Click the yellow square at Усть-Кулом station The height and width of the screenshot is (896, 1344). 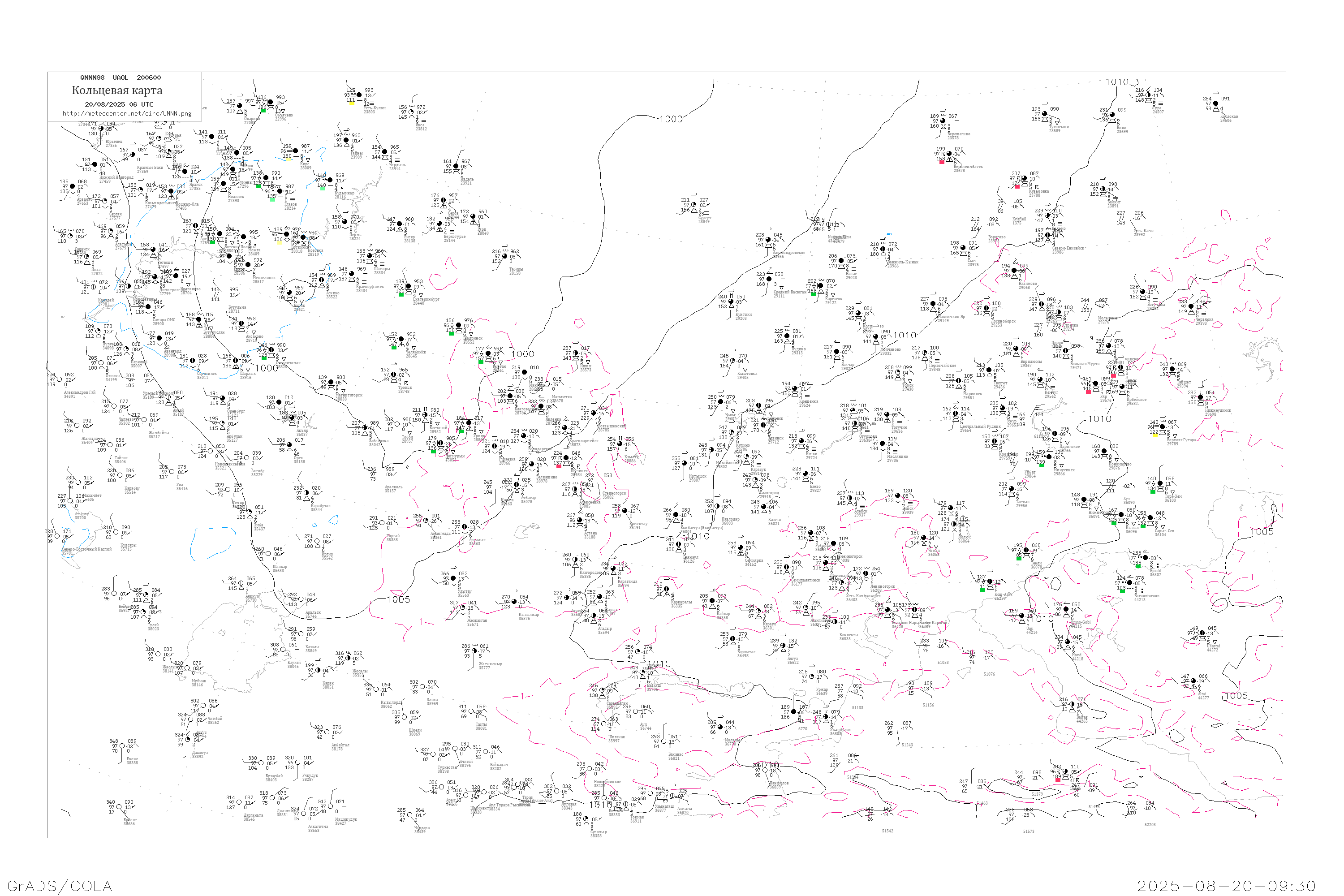[351, 103]
